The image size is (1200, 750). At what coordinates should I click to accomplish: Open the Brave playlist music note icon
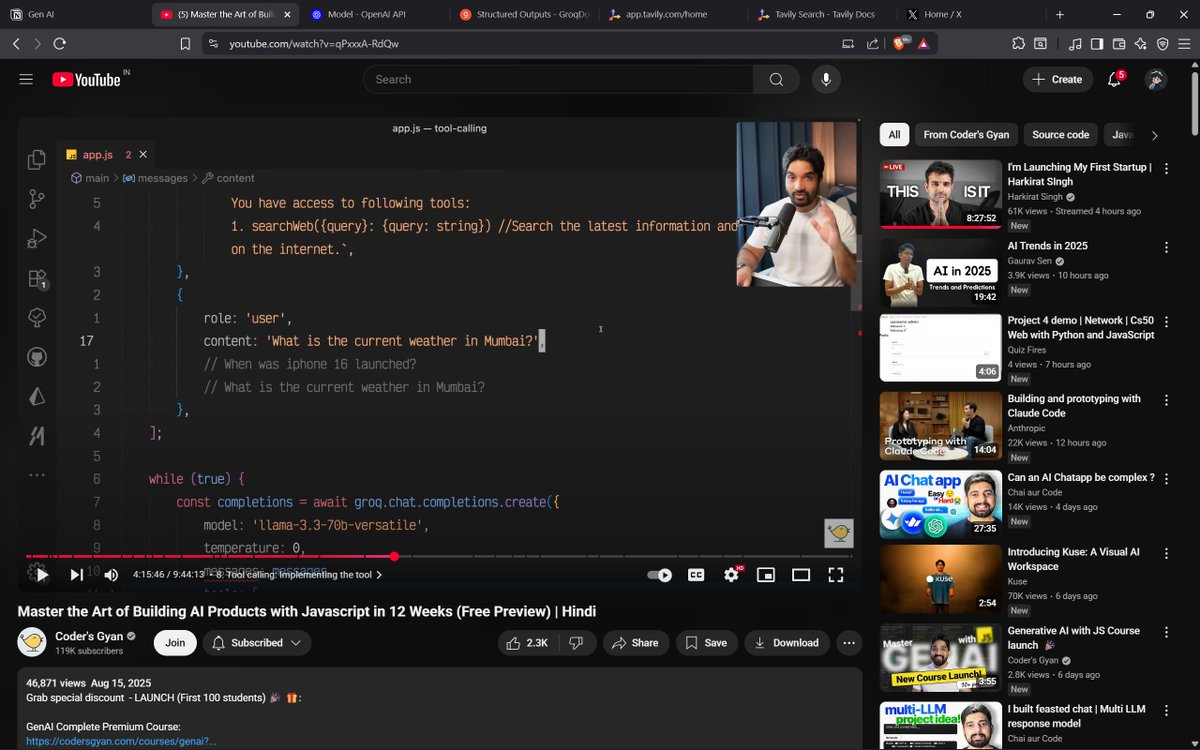click(1075, 44)
